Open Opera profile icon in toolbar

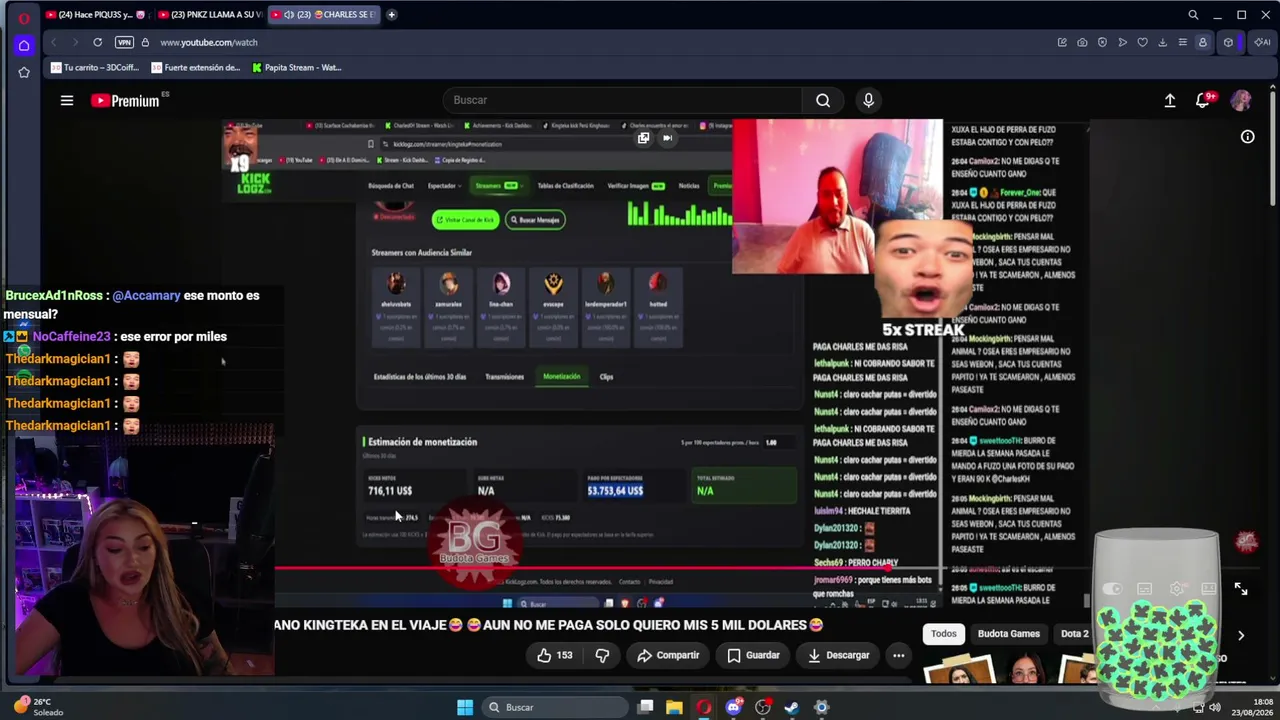(1202, 42)
